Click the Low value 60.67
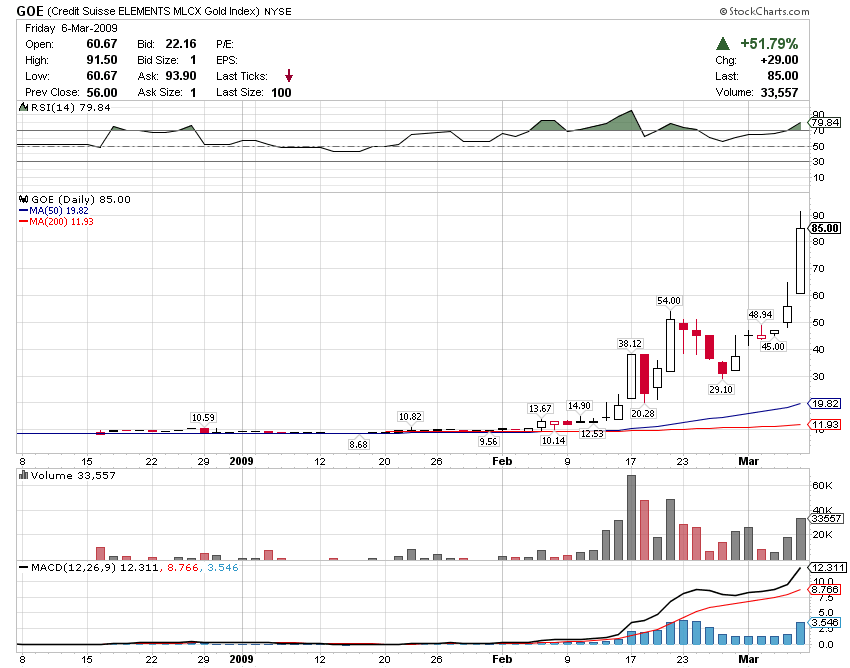Image resolution: width=850 pixels, height=668 pixels. [102, 76]
